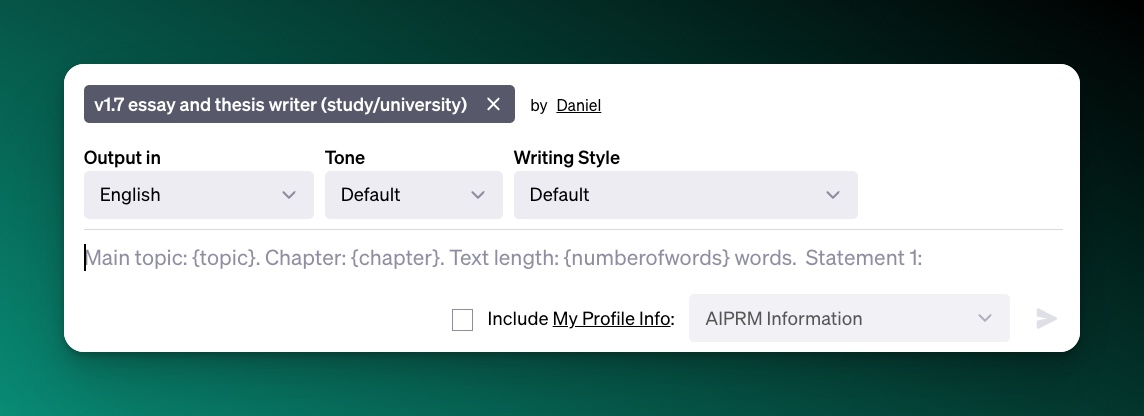
Task: Click the Writing Style dropdown chevron arrow
Action: (833, 195)
